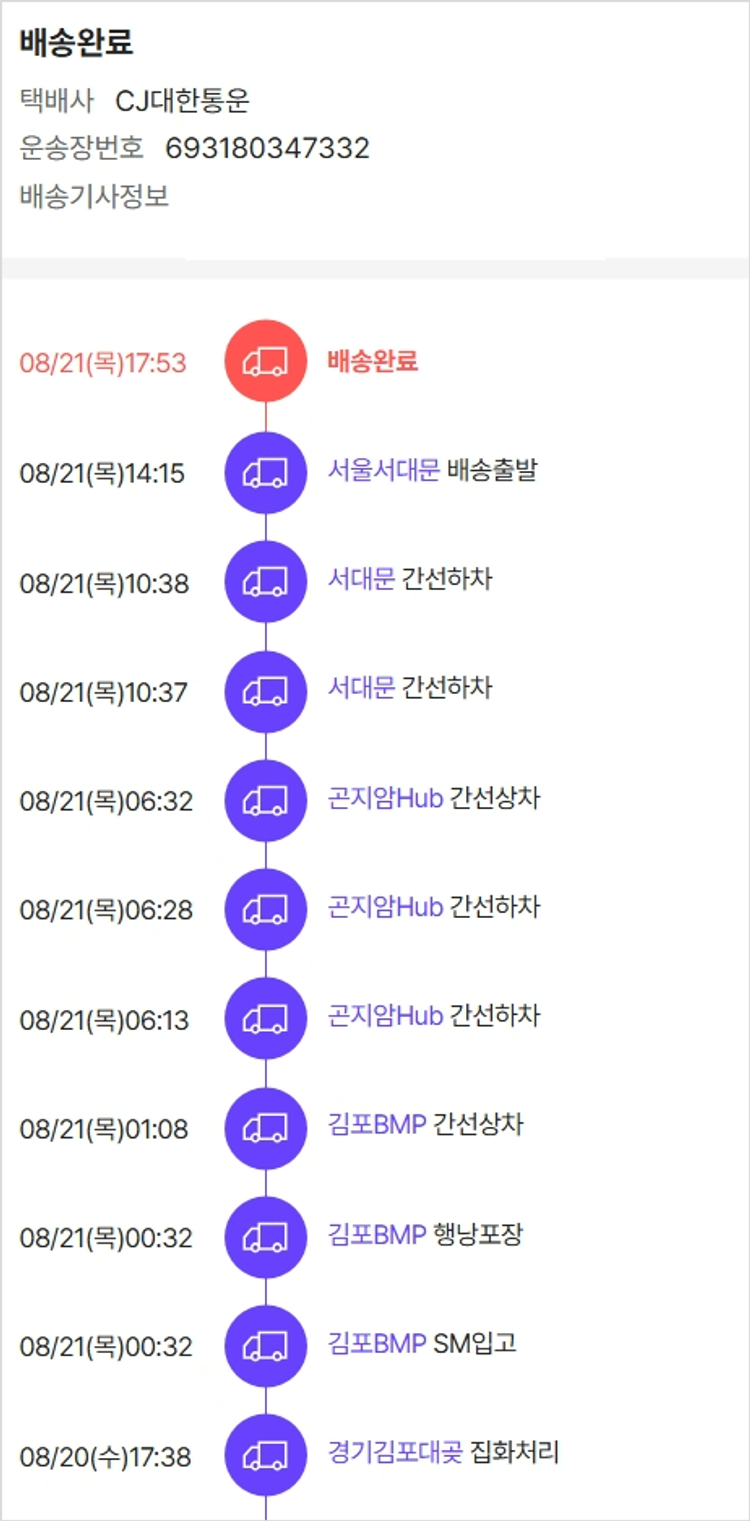Open the 서울서대문 location link
The width and height of the screenshot is (750, 1521).
(x=383, y=470)
